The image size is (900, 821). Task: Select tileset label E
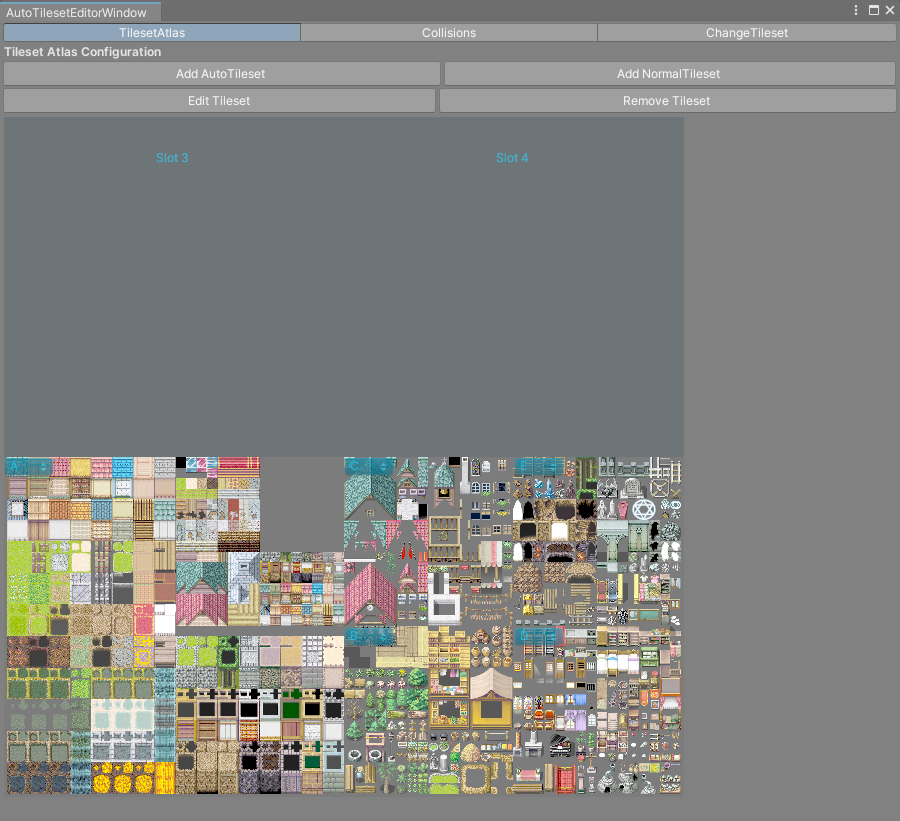[523, 466]
